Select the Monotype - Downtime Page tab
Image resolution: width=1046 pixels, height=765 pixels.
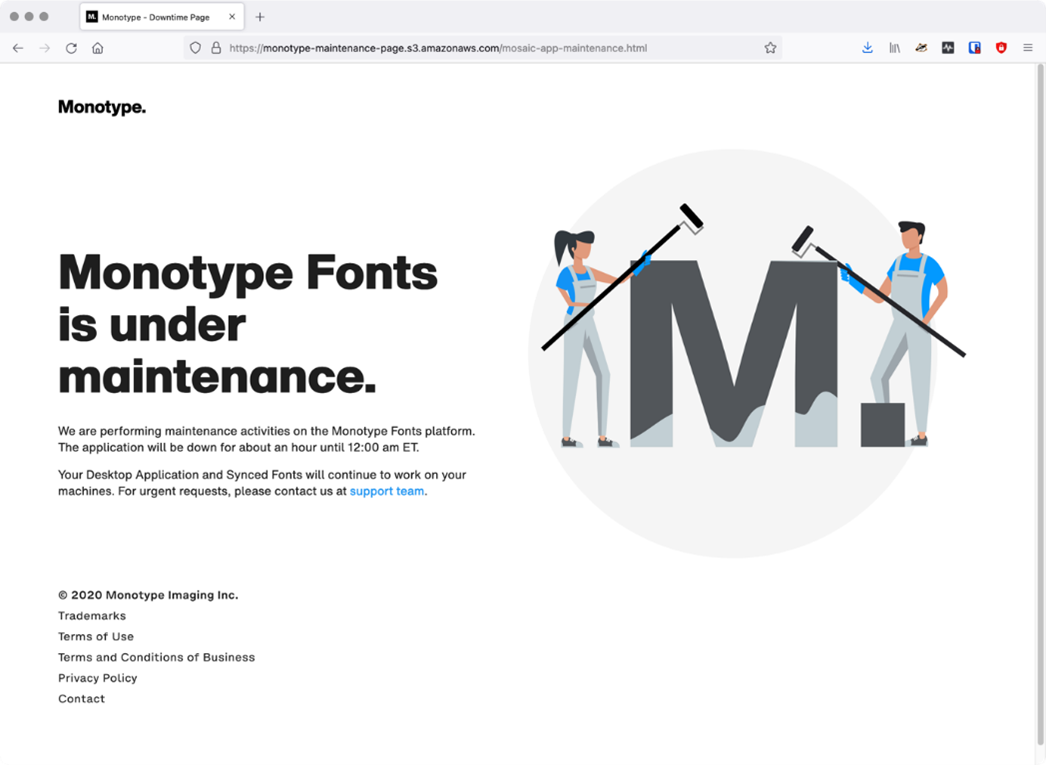point(162,17)
